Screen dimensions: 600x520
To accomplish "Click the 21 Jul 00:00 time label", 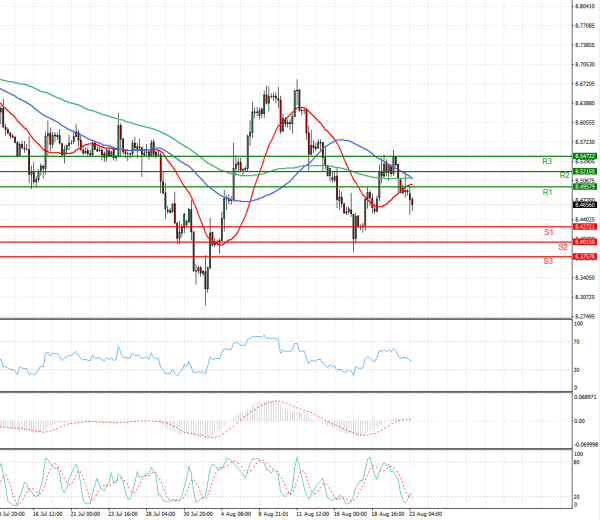I will point(85,514).
